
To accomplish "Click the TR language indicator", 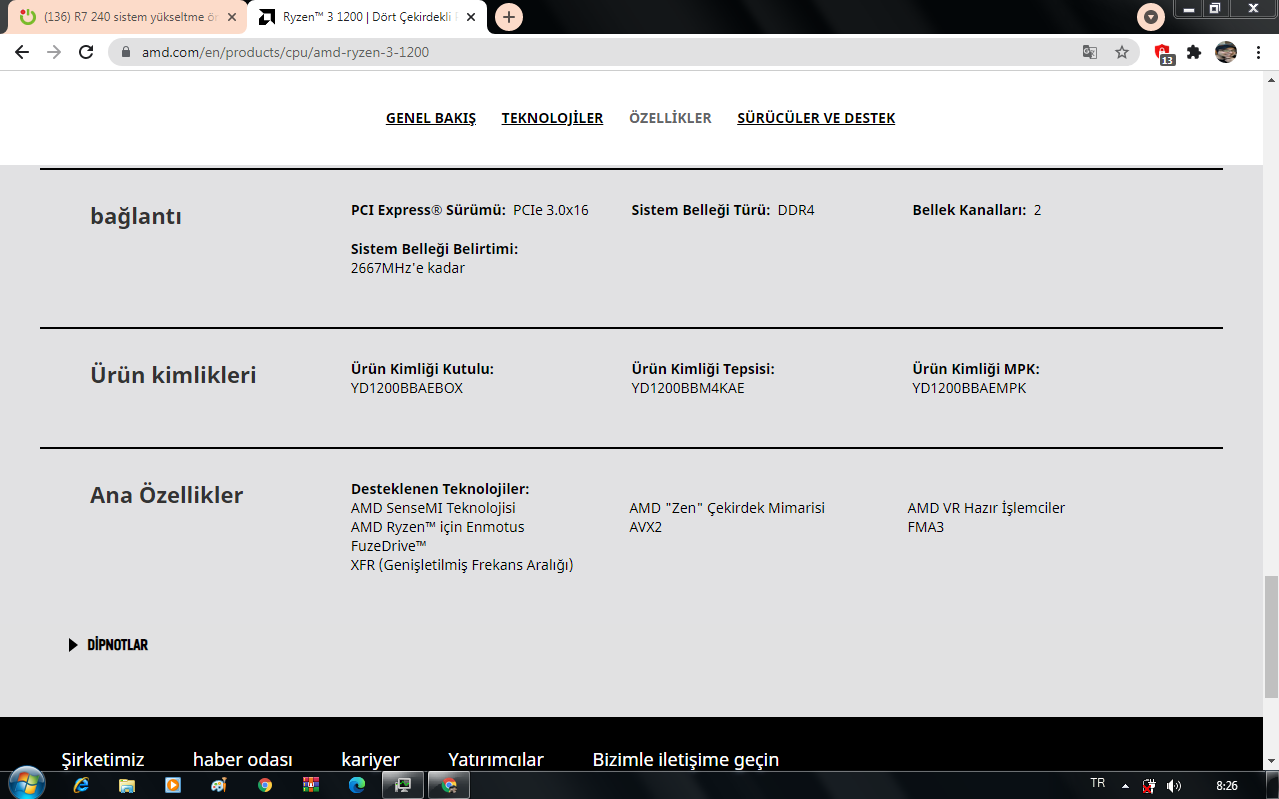I will tap(1097, 784).
